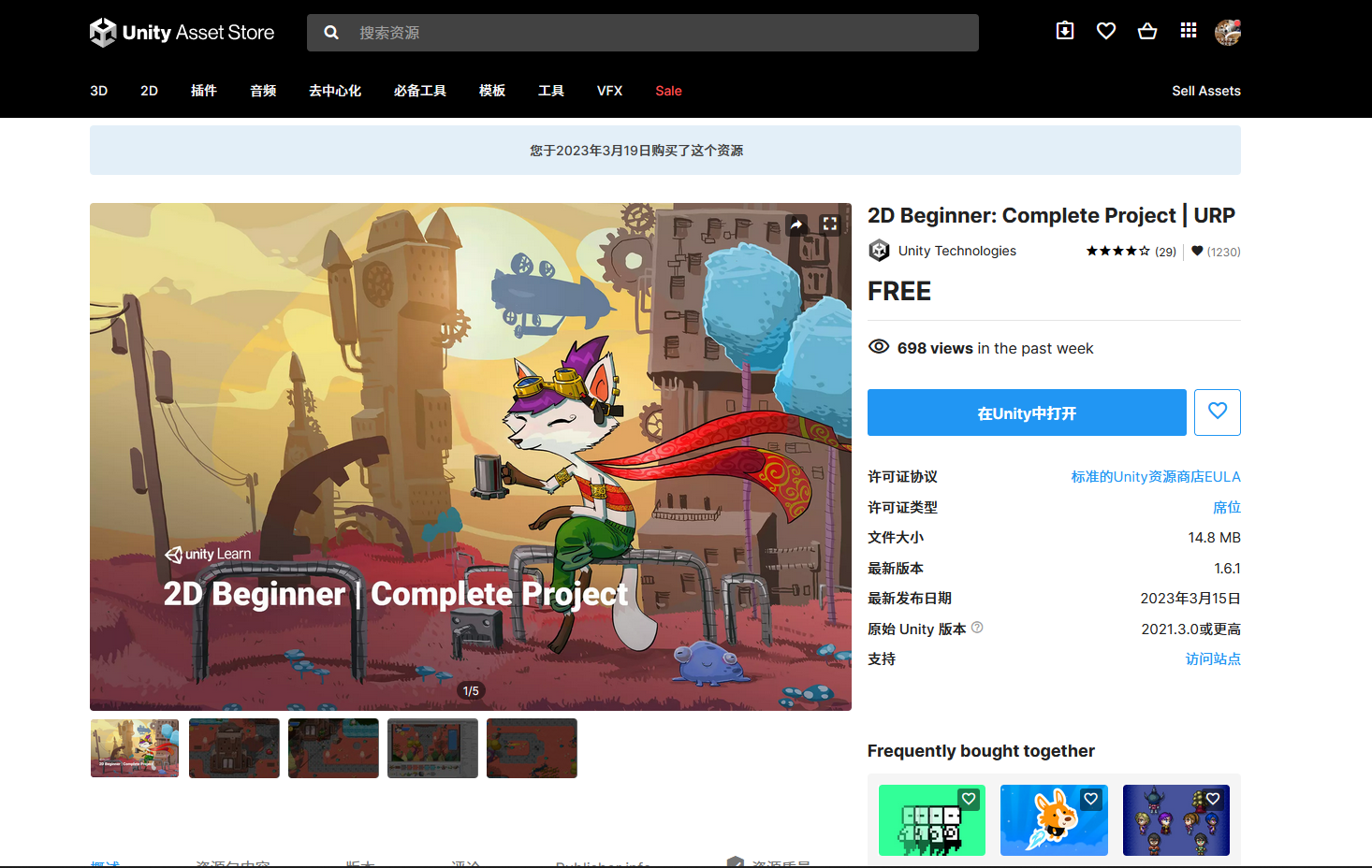Click the 2023年3月15日 release date value
The width and height of the screenshot is (1372, 868).
pyautogui.click(x=1190, y=599)
